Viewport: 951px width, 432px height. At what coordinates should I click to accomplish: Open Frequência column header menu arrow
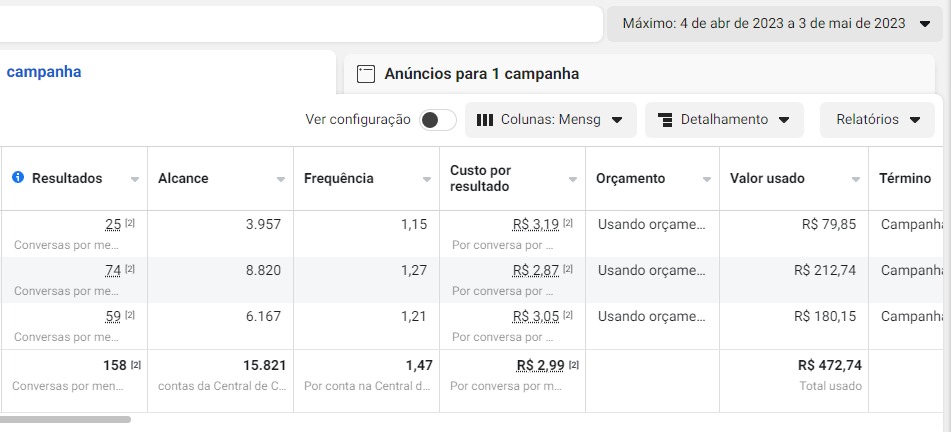427,179
